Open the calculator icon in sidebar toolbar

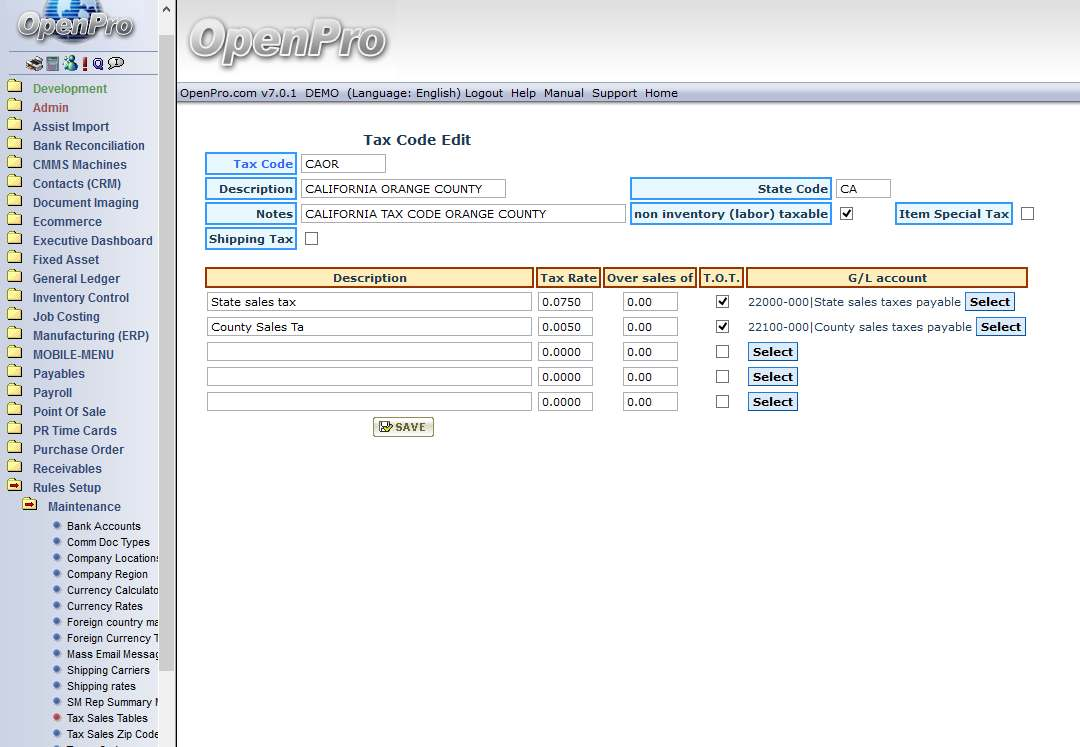[52, 64]
